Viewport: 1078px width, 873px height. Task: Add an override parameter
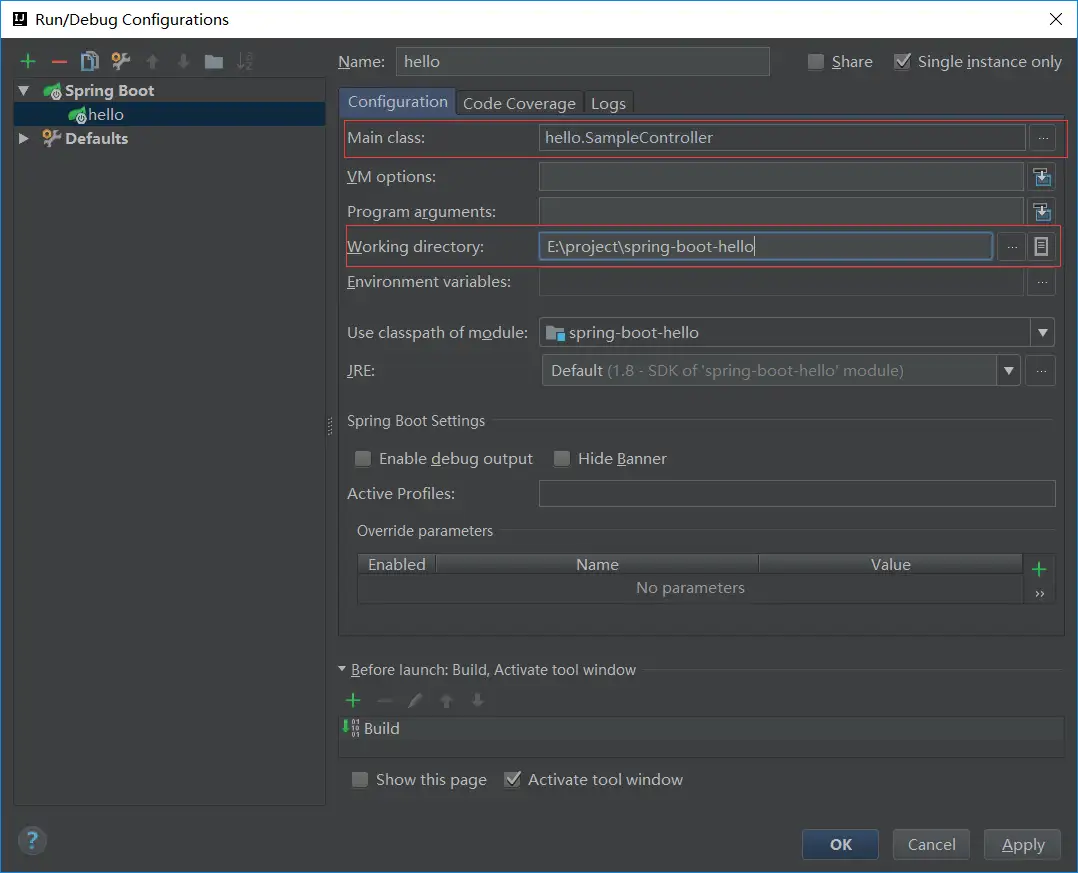(x=1039, y=569)
